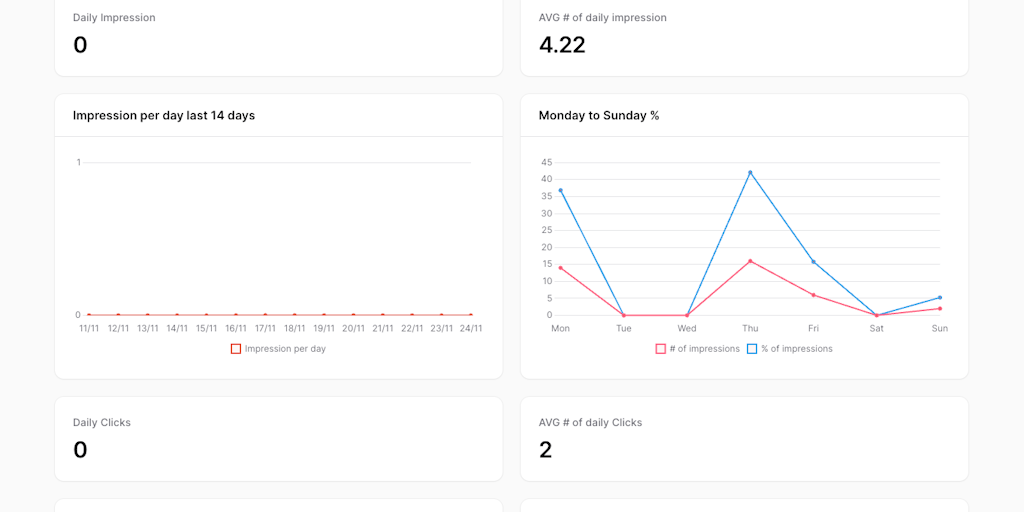Click the pink Monday data point
The height and width of the screenshot is (512, 1024).
click(561, 268)
